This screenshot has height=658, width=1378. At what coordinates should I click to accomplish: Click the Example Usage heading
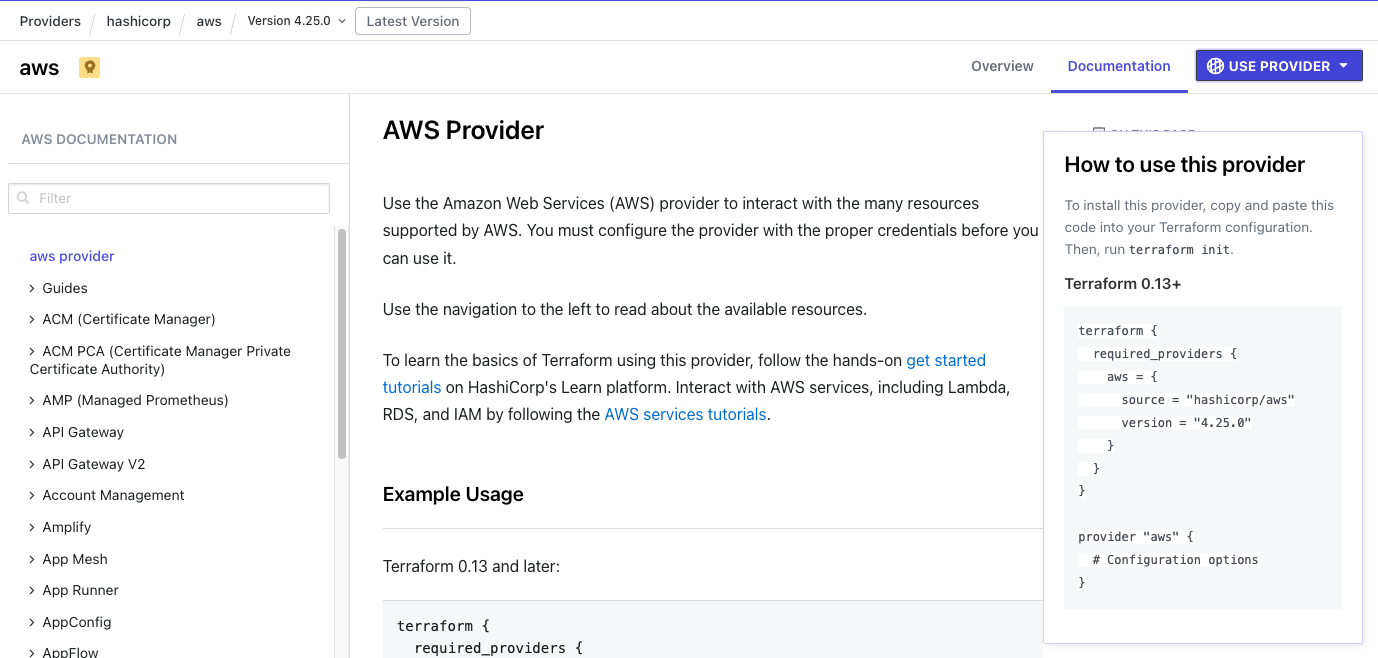pyautogui.click(x=453, y=494)
